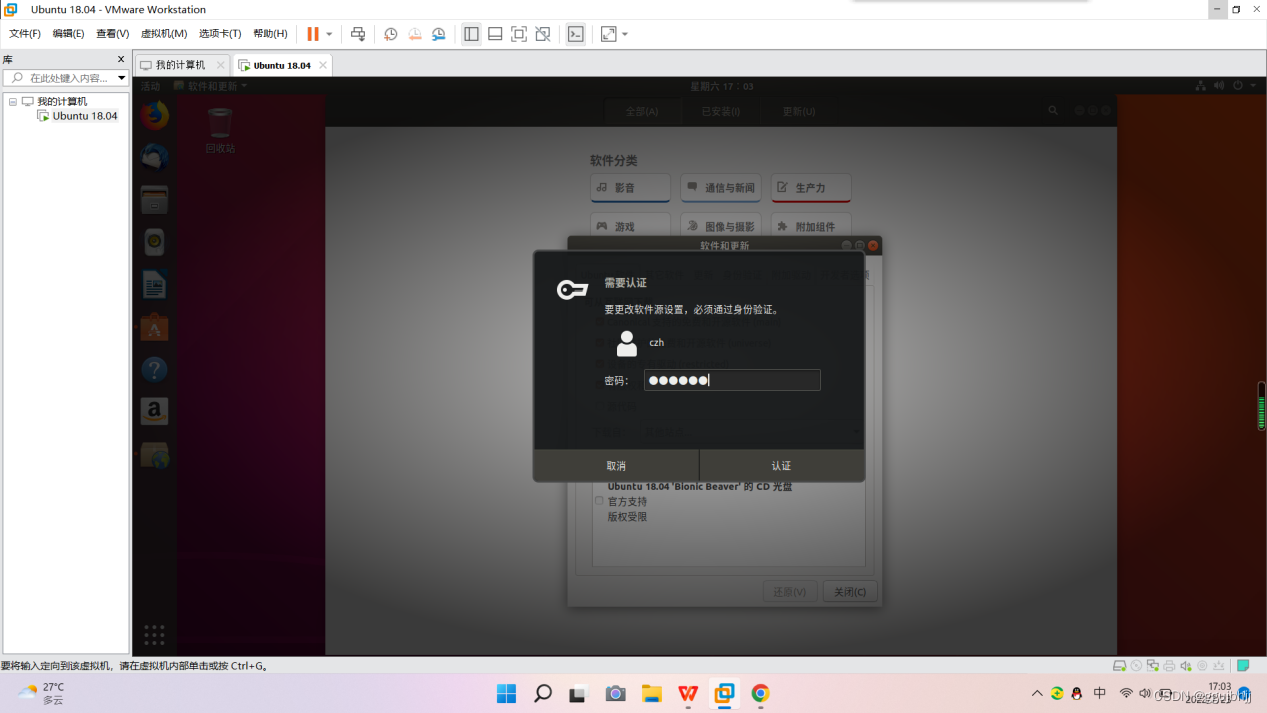
Task: Toggle the library sidebar view icon
Action: pos(471,34)
